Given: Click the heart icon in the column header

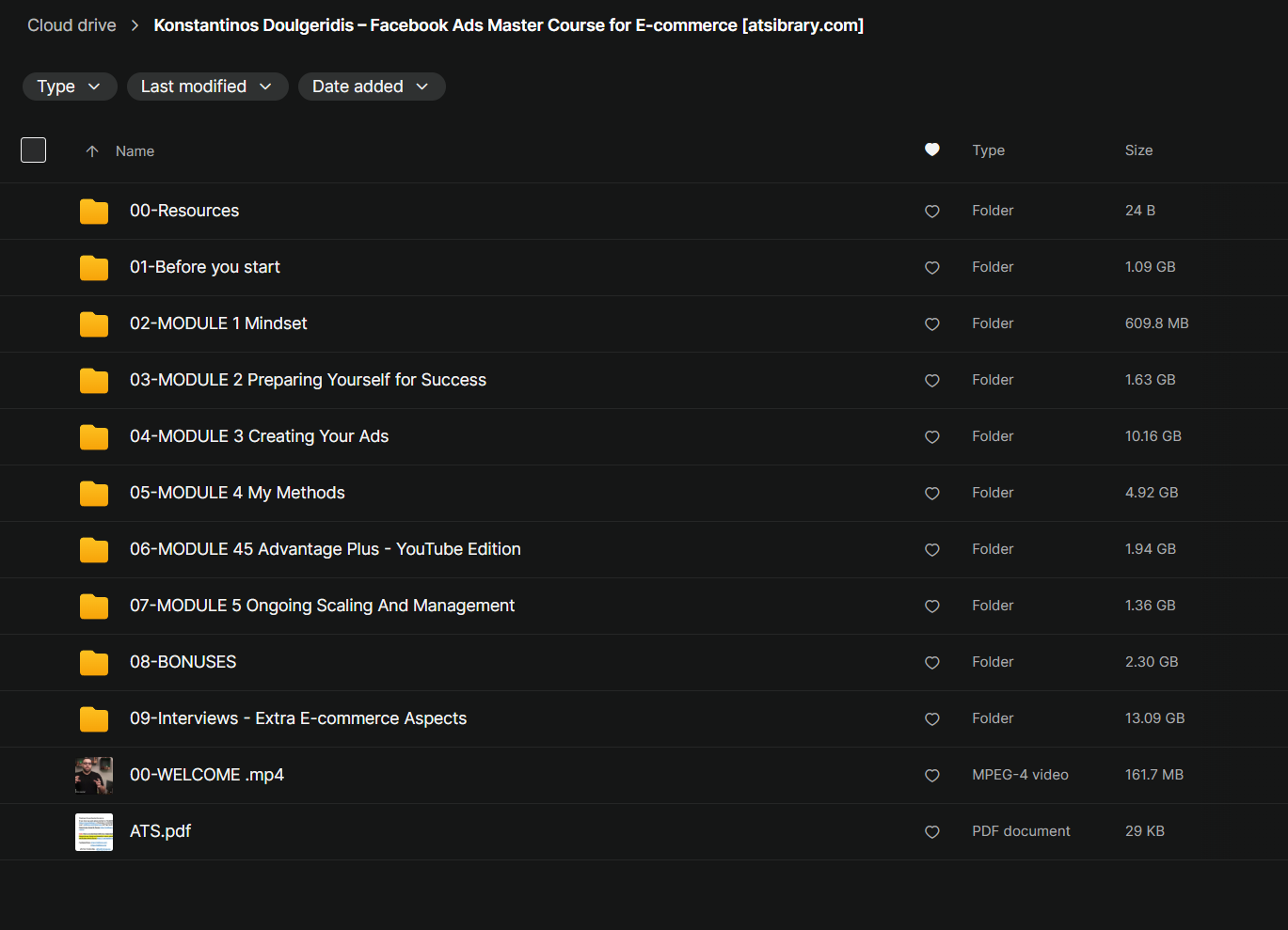Looking at the screenshot, I should pyautogui.click(x=932, y=150).
